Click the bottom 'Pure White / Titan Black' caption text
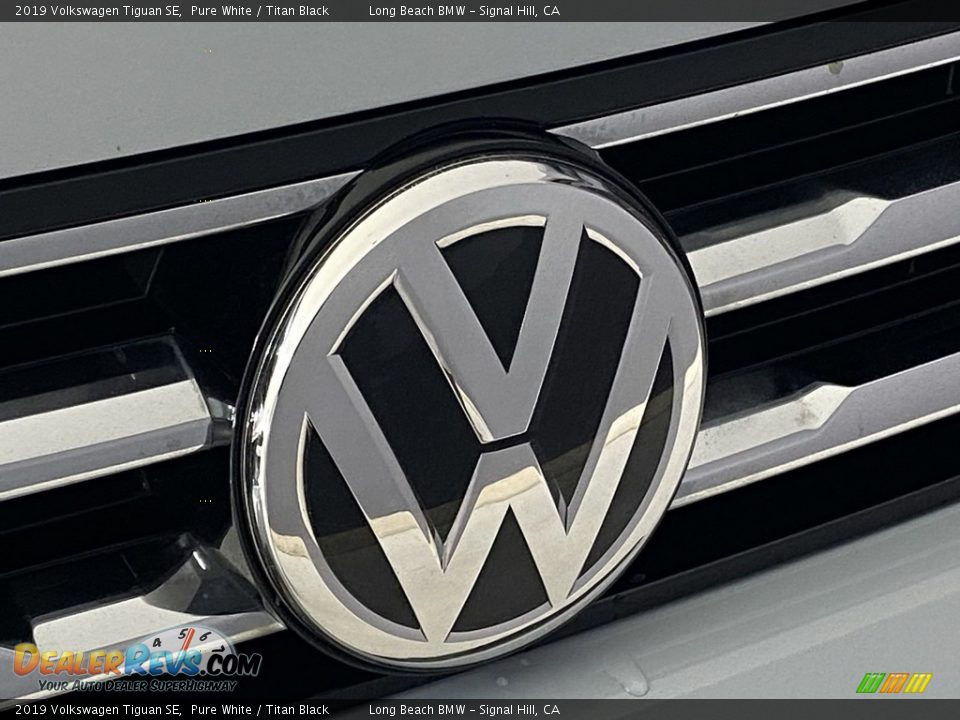Screen dimensions: 960x720 pyautogui.click(x=260, y=710)
